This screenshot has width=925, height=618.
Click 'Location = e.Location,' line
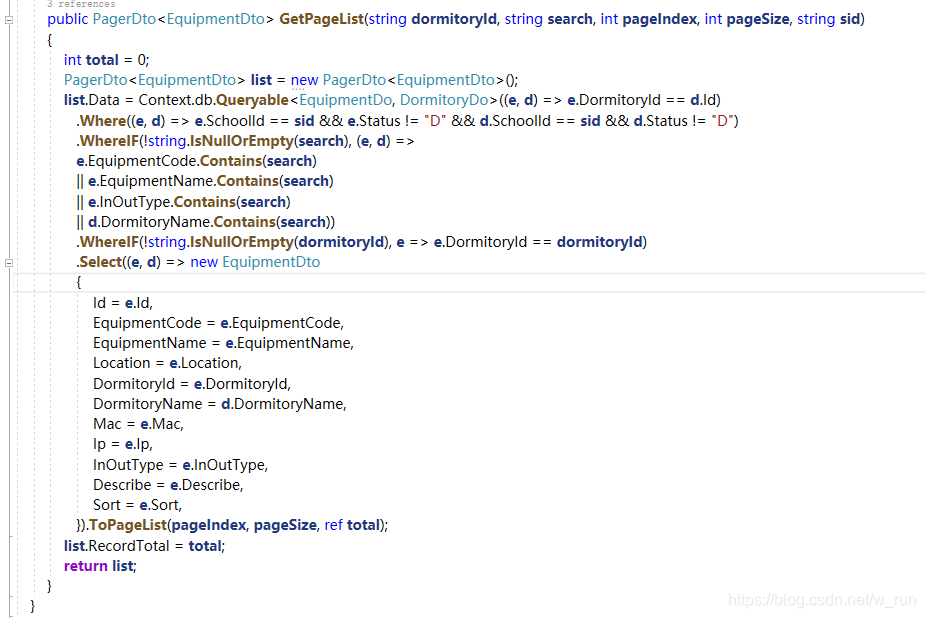[168, 363]
